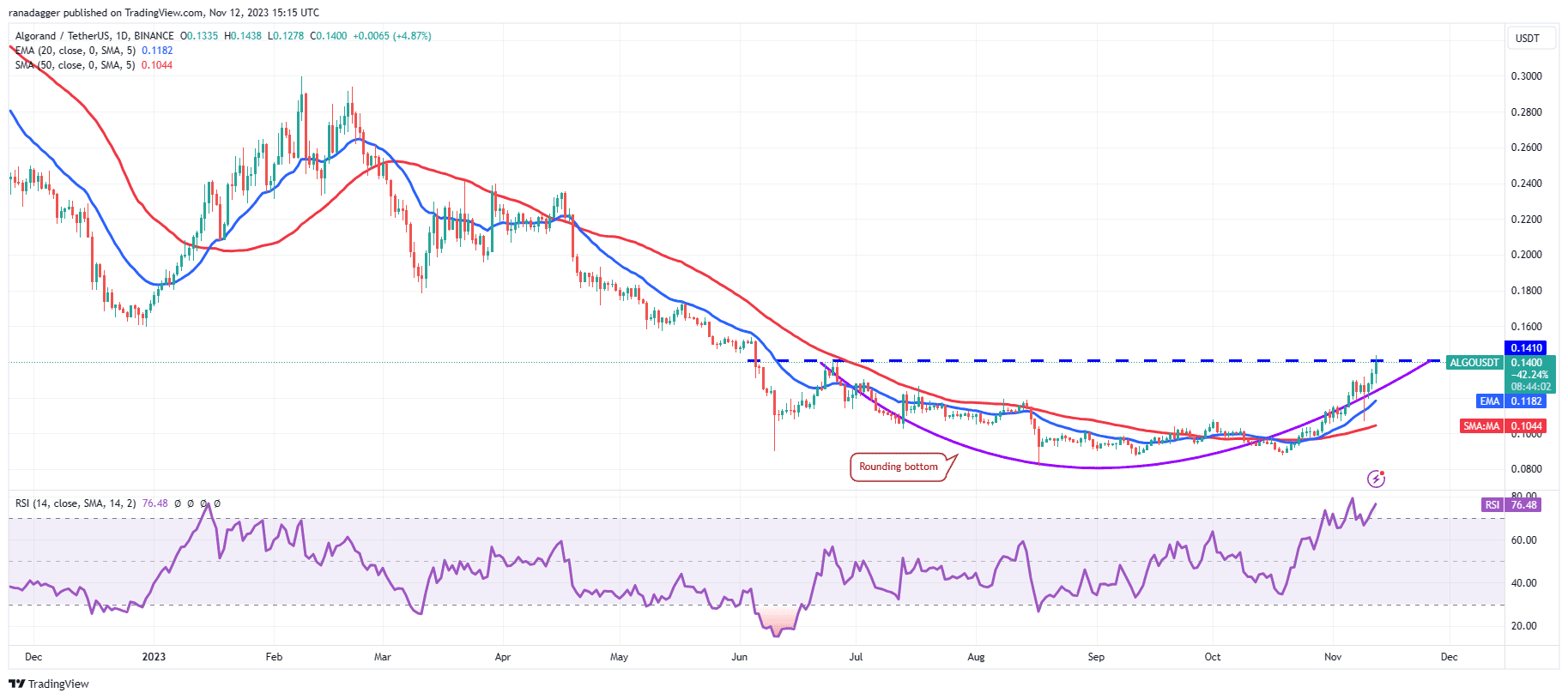Click the Mar label on time axis
Image resolution: width=1568 pixels, height=699 pixels.
click(x=383, y=657)
